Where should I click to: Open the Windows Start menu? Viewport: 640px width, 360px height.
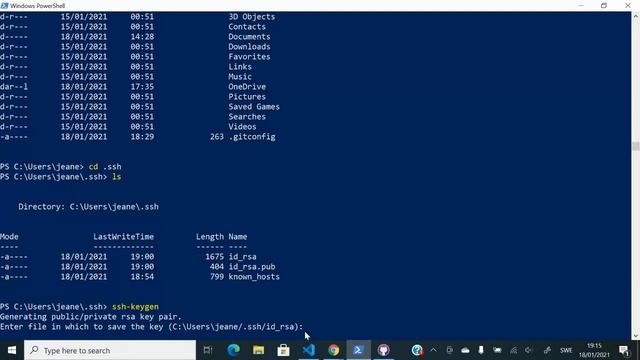click(x=11, y=350)
